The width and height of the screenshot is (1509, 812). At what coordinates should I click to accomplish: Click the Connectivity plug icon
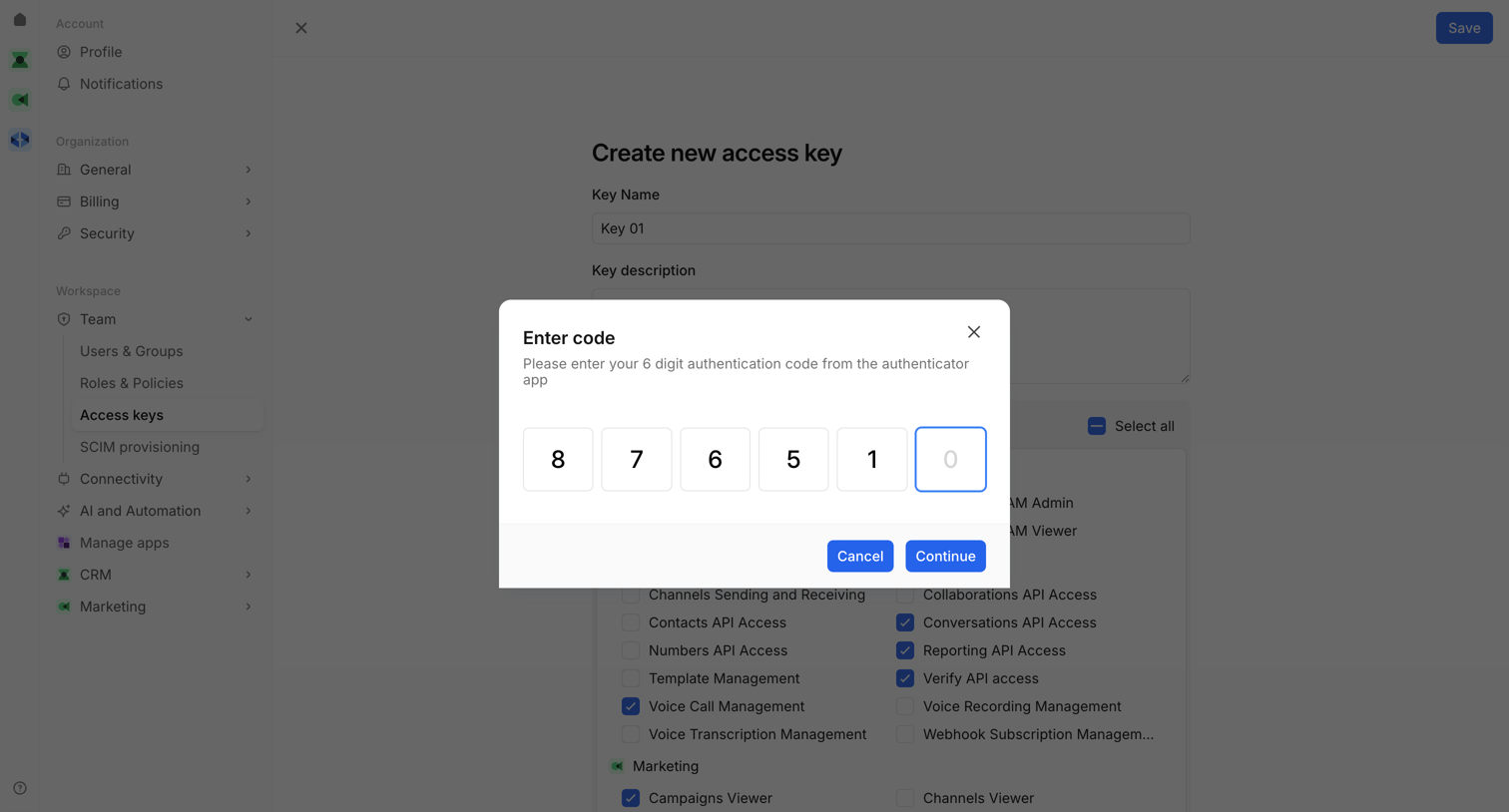pyautogui.click(x=64, y=479)
